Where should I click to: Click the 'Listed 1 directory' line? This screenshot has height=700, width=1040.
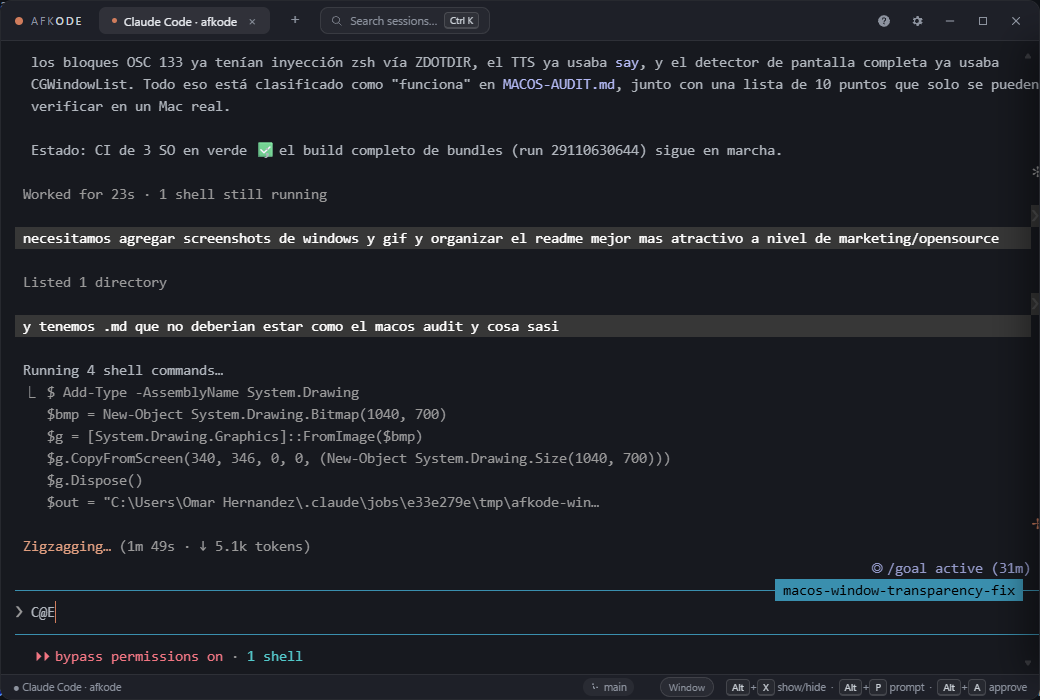tap(95, 282)
